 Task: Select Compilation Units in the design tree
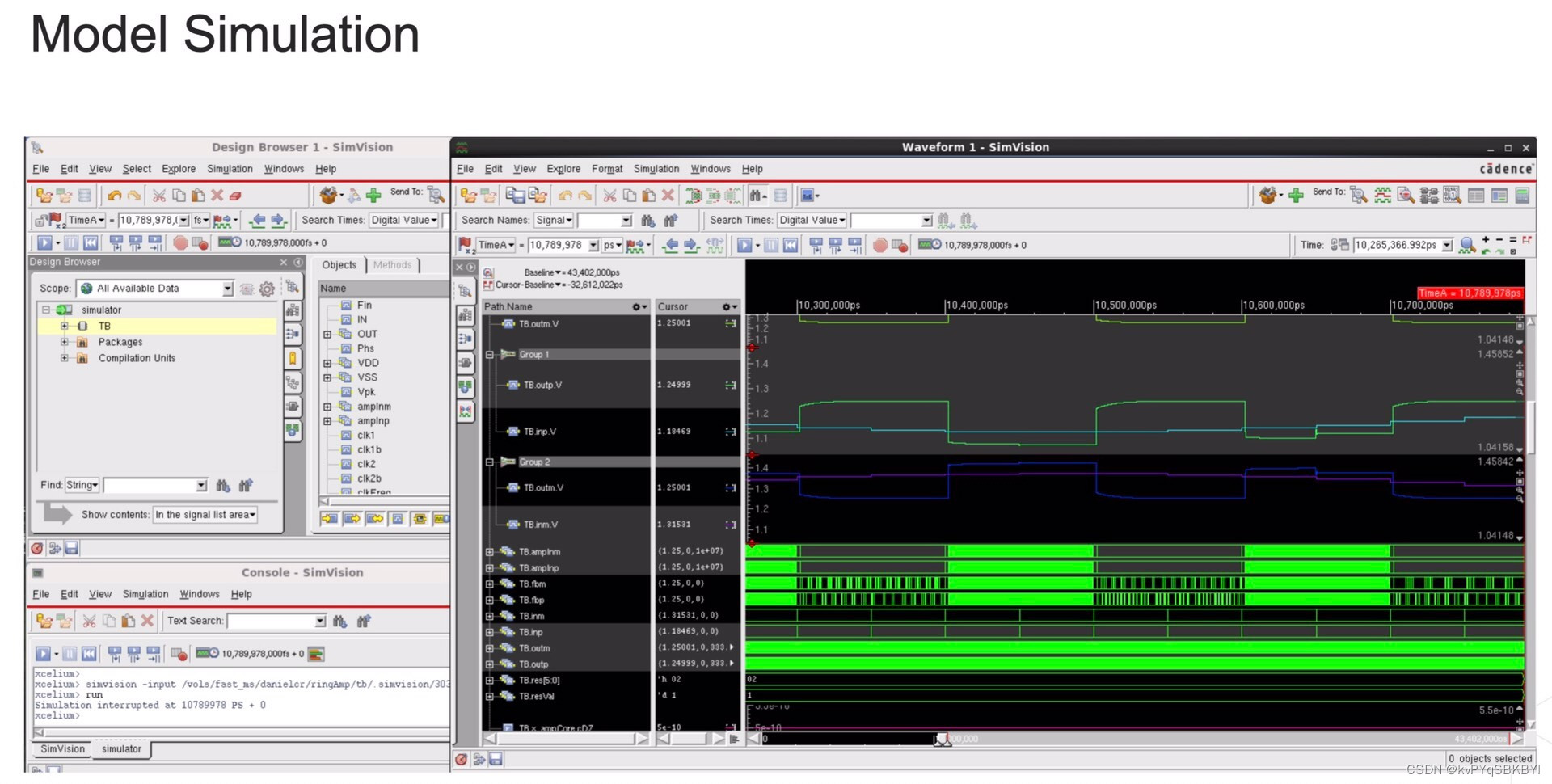[137, 358]
